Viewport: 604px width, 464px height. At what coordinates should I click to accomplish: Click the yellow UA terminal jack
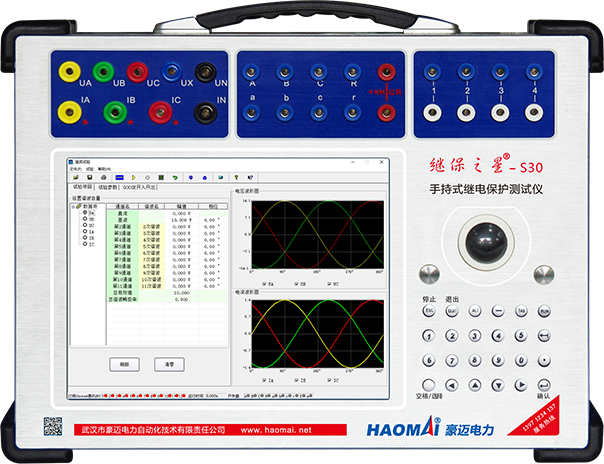pos(69,72)
